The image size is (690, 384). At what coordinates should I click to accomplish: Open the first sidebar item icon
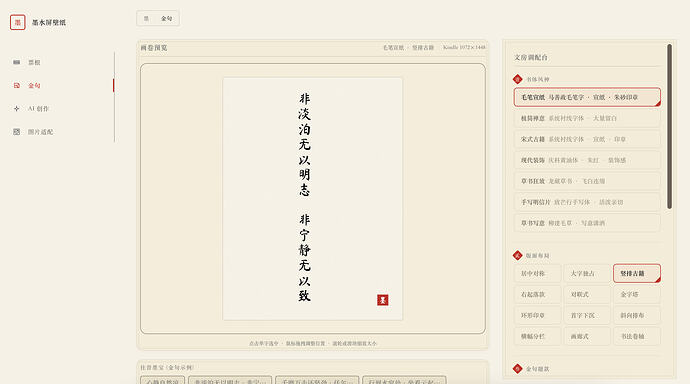click(17, 62)
